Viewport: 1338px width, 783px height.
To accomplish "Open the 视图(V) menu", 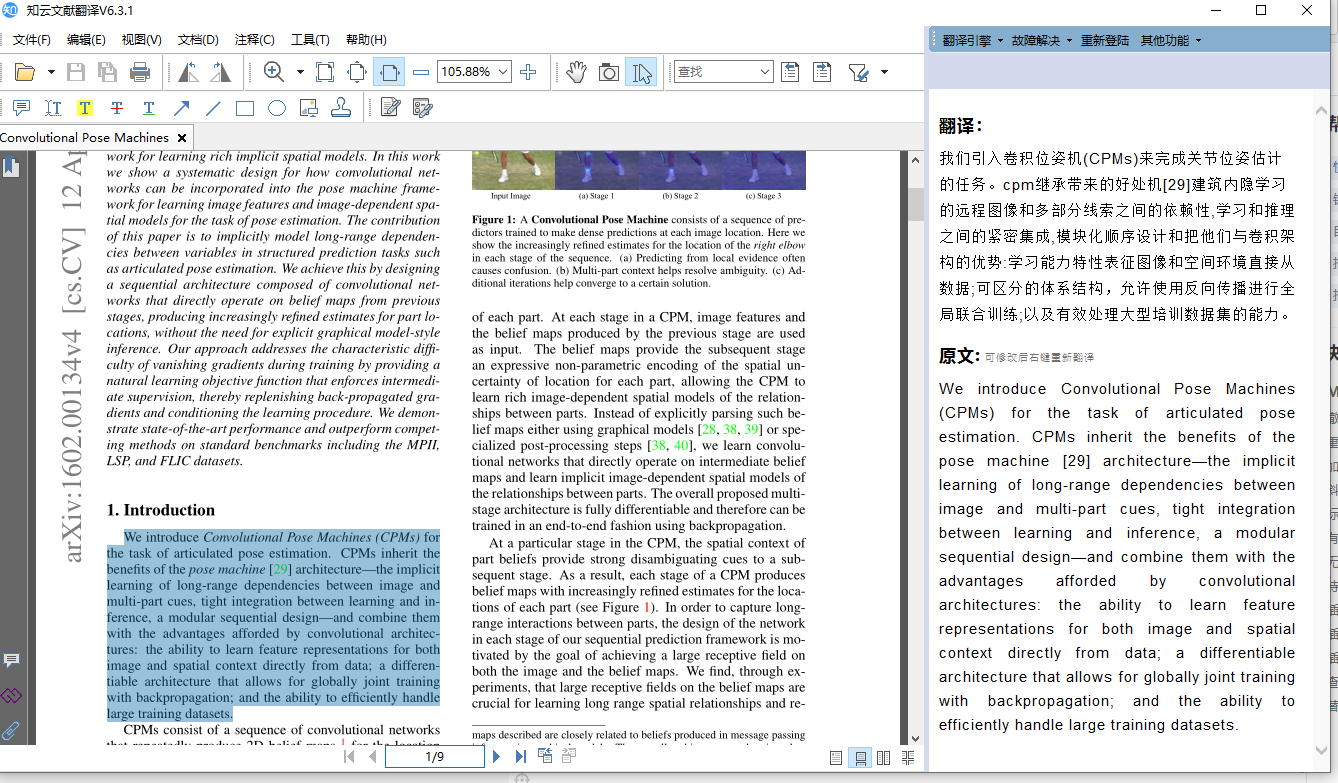I will click(141, 40).
